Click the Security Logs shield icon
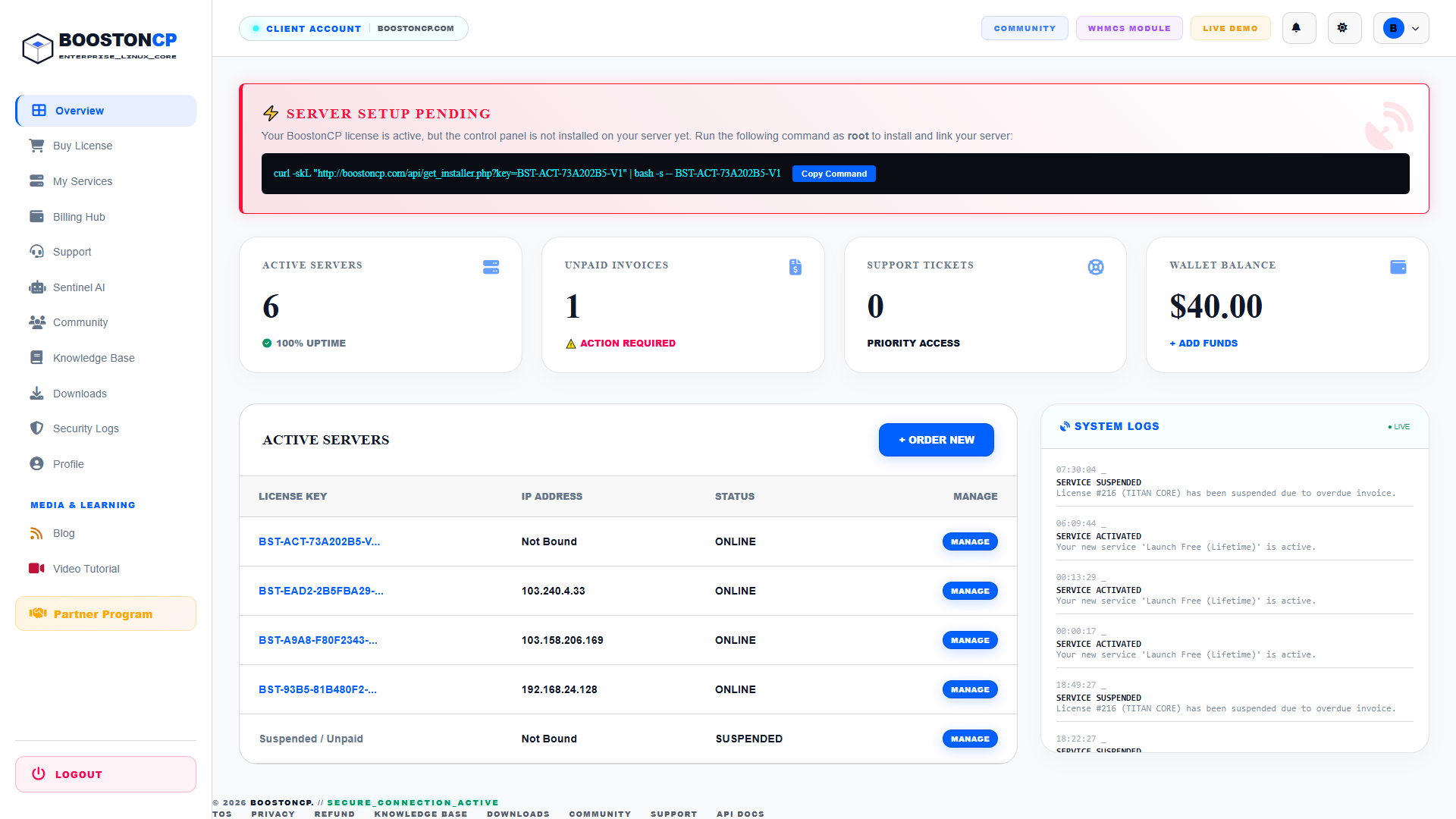 (36, 428)
